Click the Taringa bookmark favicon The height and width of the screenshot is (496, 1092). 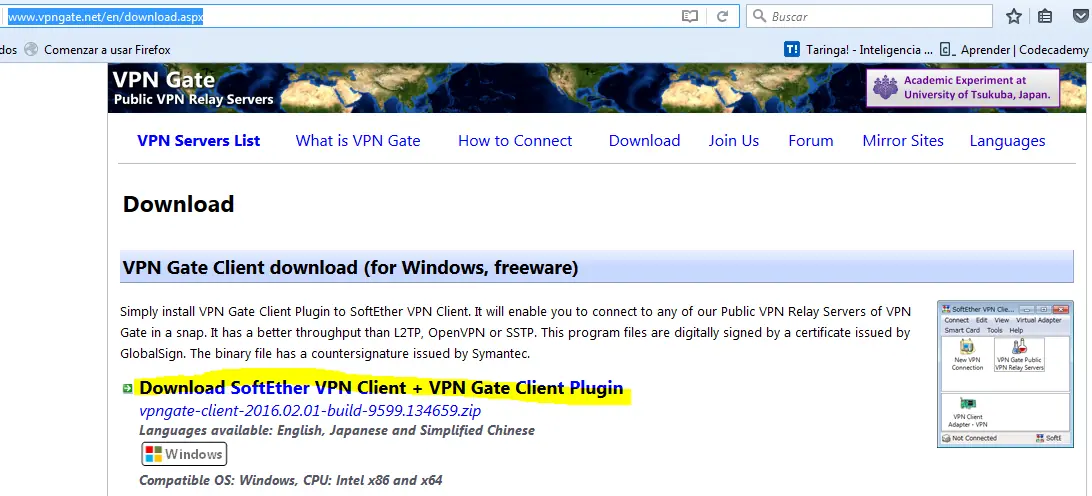click(791, 49)
